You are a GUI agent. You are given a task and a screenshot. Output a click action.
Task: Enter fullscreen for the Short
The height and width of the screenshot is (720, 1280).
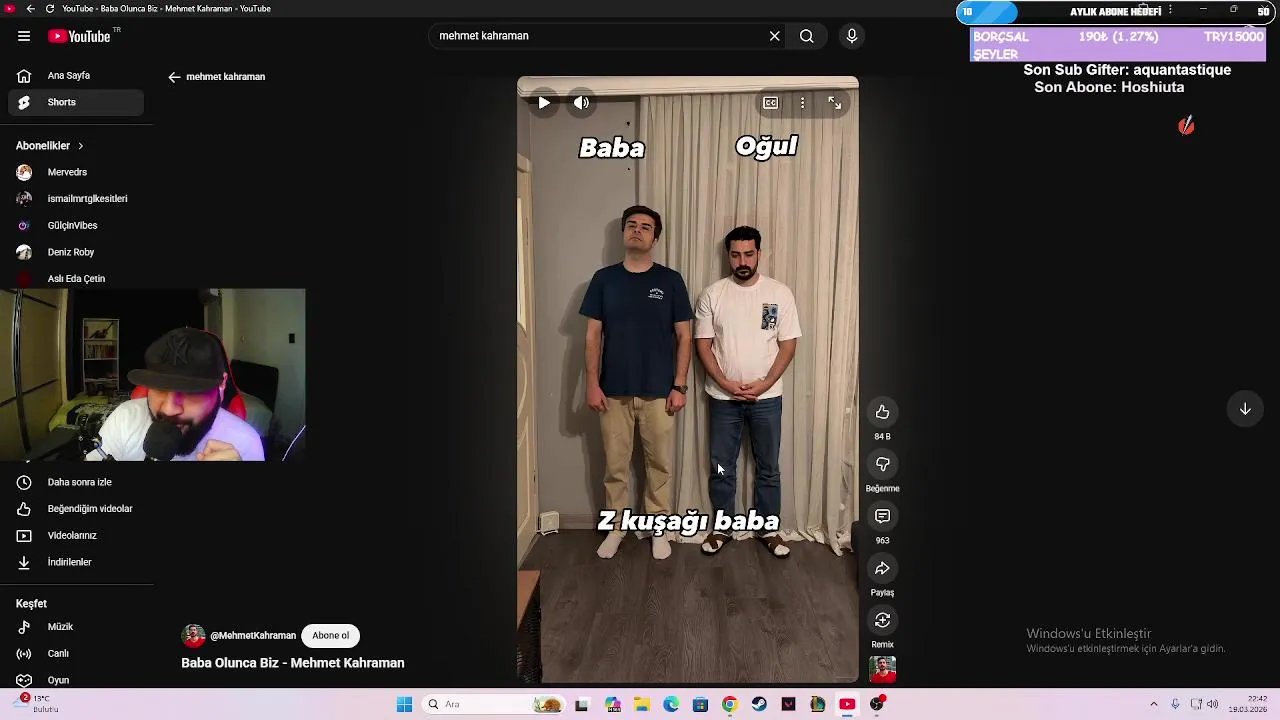coord(835,102)
